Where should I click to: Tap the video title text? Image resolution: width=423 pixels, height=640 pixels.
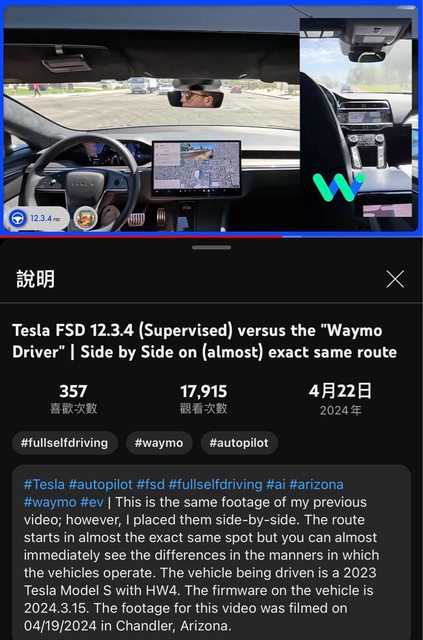coord(204,341)
